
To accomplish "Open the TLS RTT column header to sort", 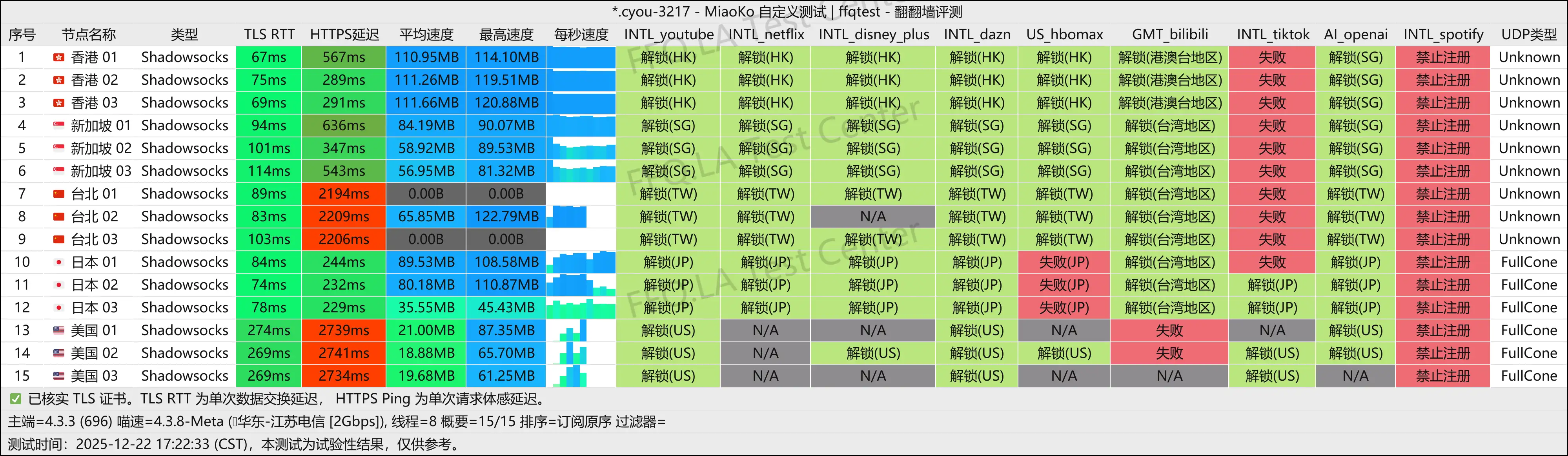I will pyautogui.click(x=268, y=35).
